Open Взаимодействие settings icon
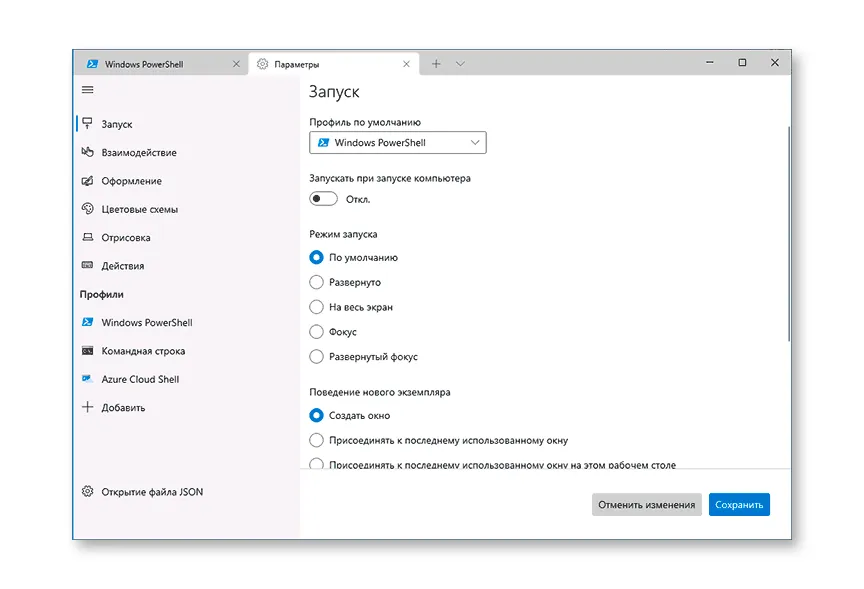Screen dimensions: 864x589 [x=88, y=153]
